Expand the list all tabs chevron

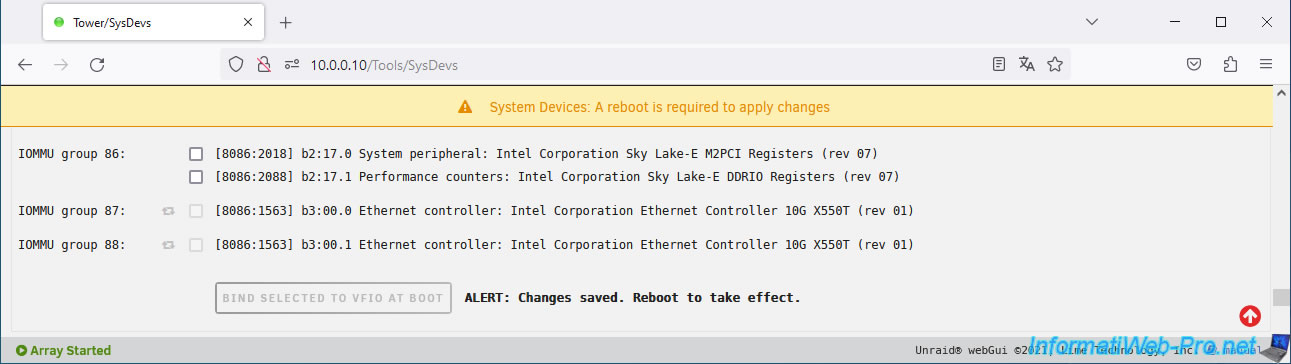(1092, 21)
